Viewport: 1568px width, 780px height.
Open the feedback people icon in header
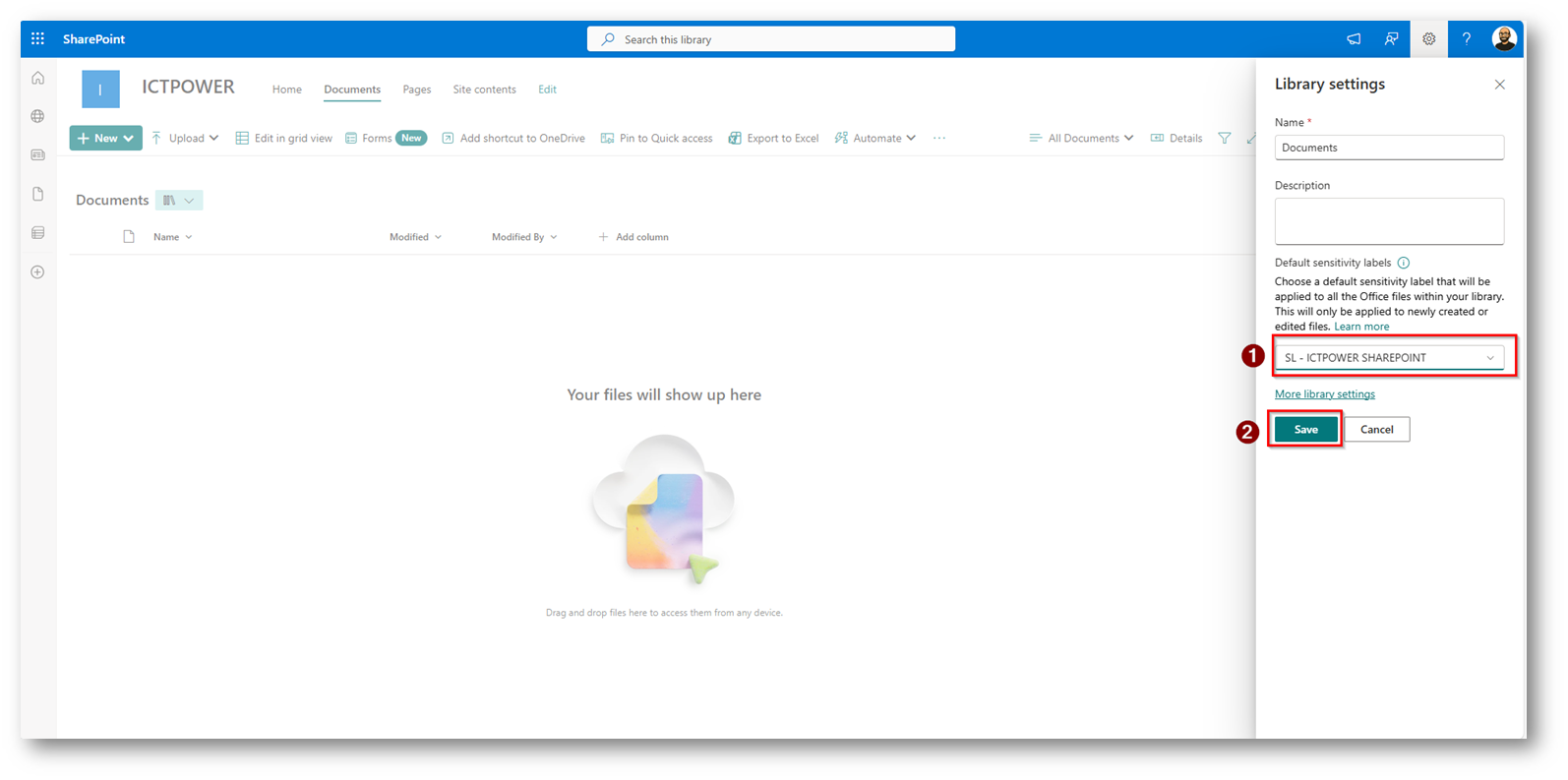click(1391, 39)
